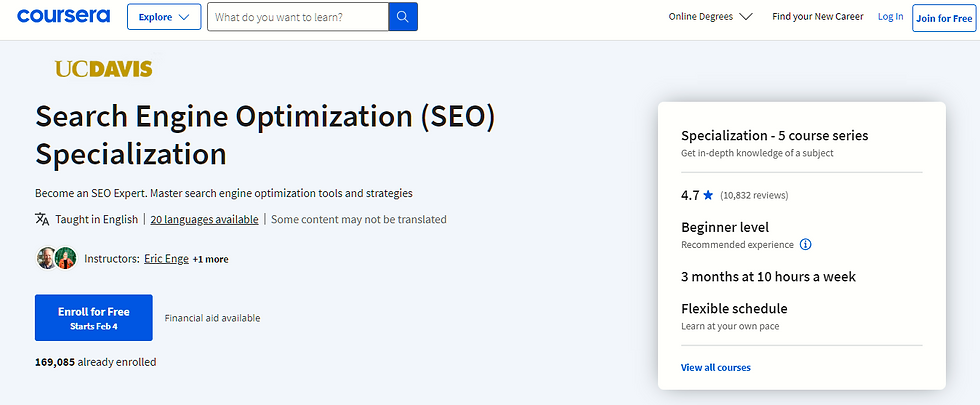Click the instructor avatar photos
Viewport: 980px width, 405px height.
click(57, 258)
